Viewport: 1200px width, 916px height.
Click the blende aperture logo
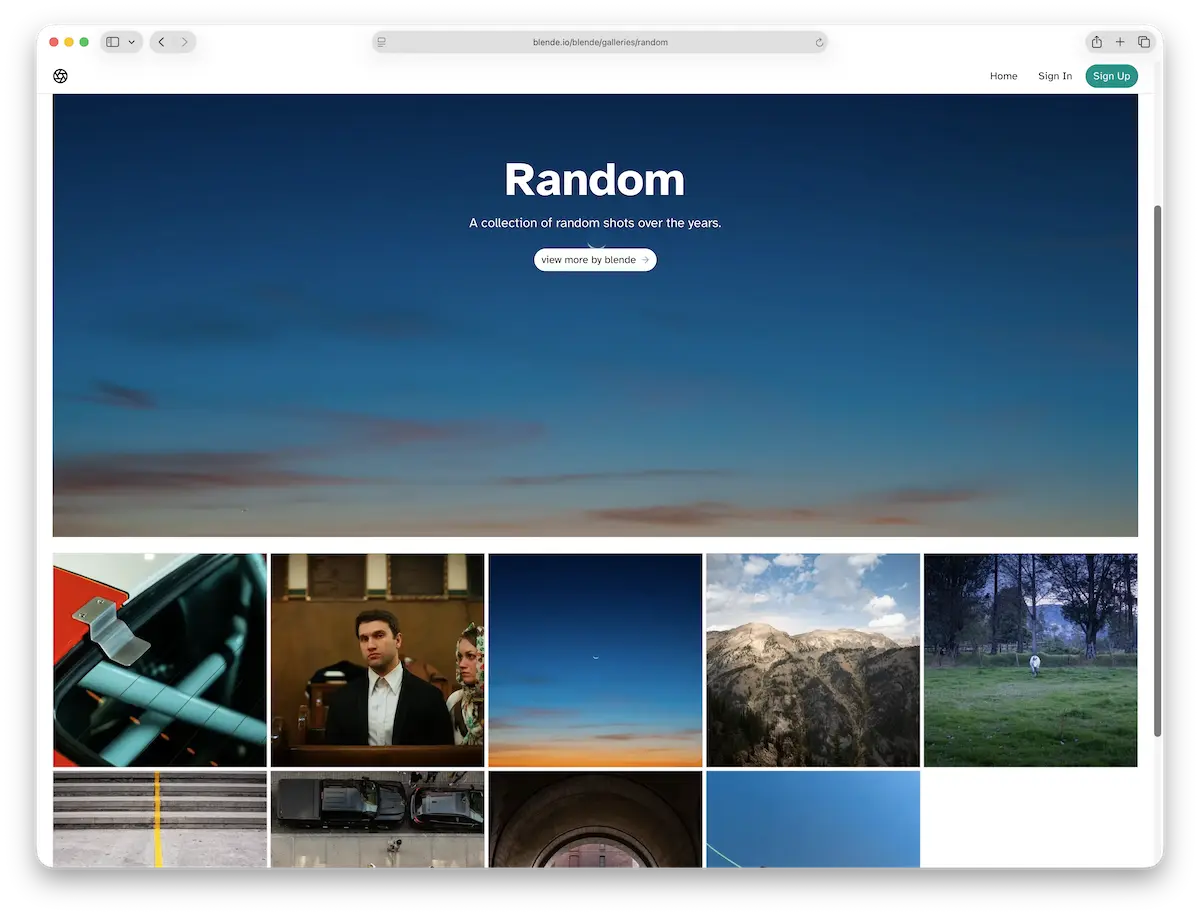point(60,76)
